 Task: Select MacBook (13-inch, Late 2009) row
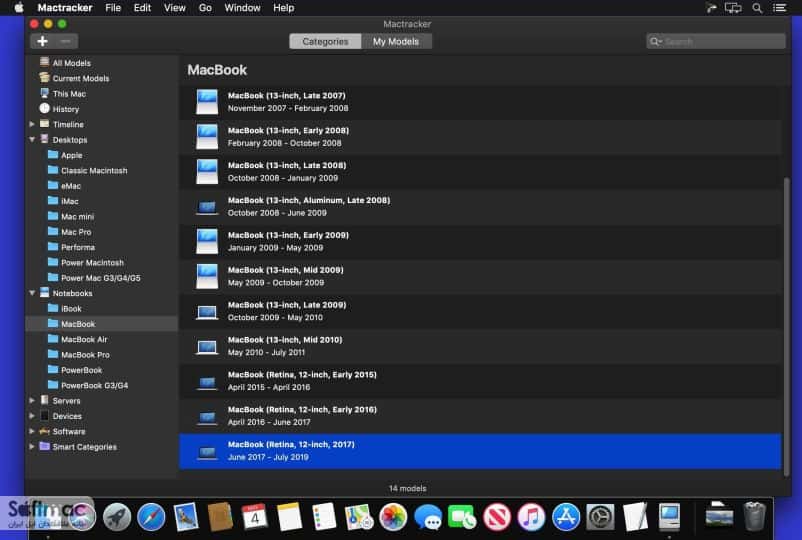(480, 311)
